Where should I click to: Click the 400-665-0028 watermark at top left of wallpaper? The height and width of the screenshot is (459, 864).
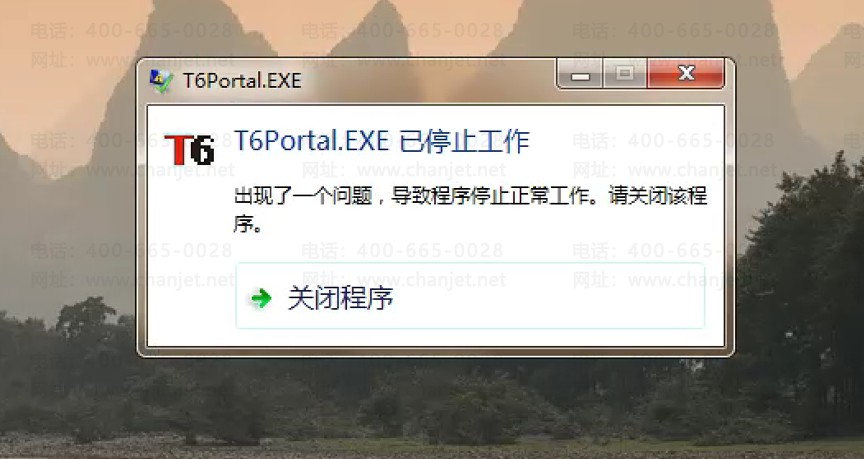[159, 30]
